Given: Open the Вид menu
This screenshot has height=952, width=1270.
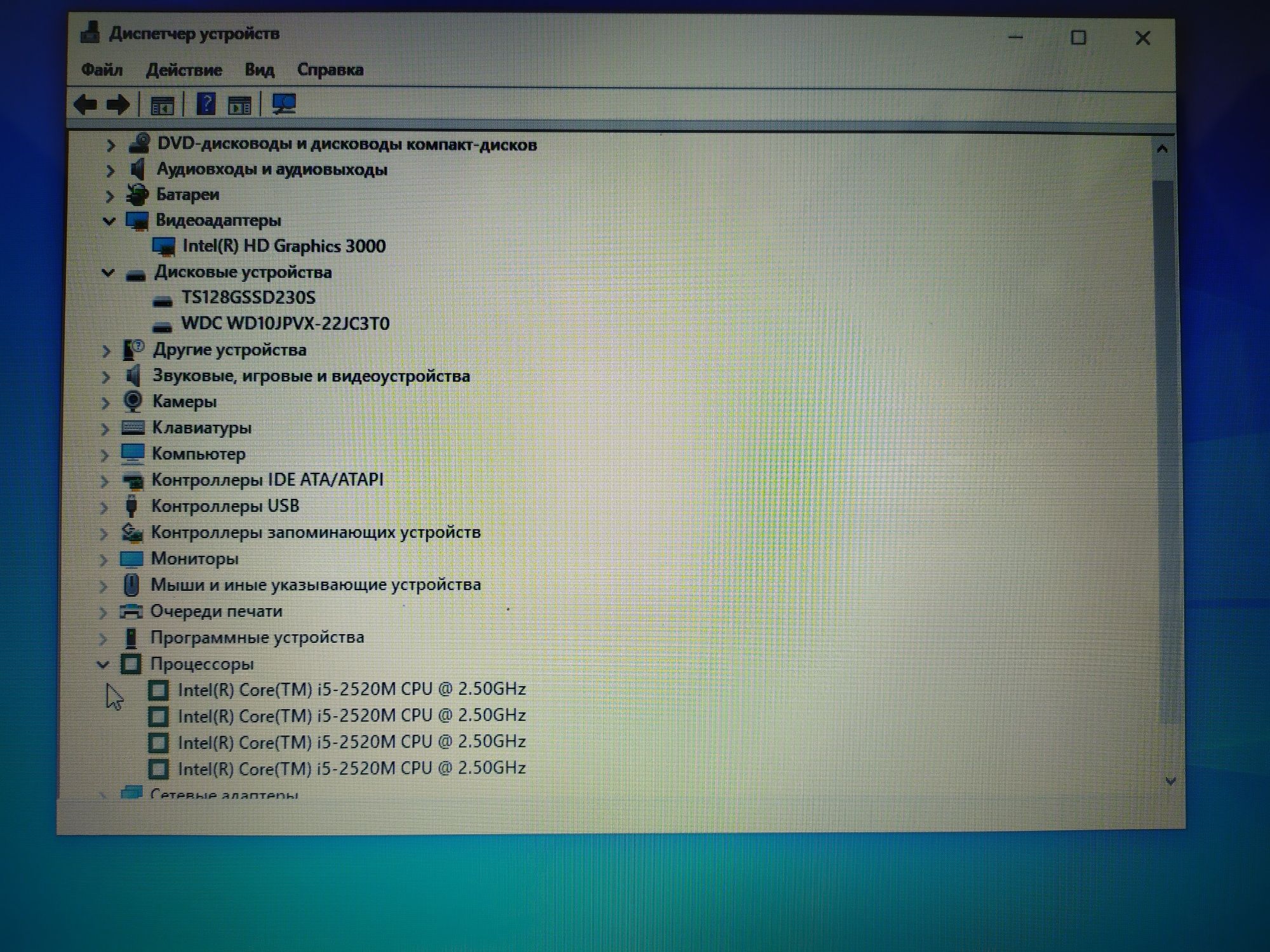Looking at the screenshot, I should click(259, 70).
